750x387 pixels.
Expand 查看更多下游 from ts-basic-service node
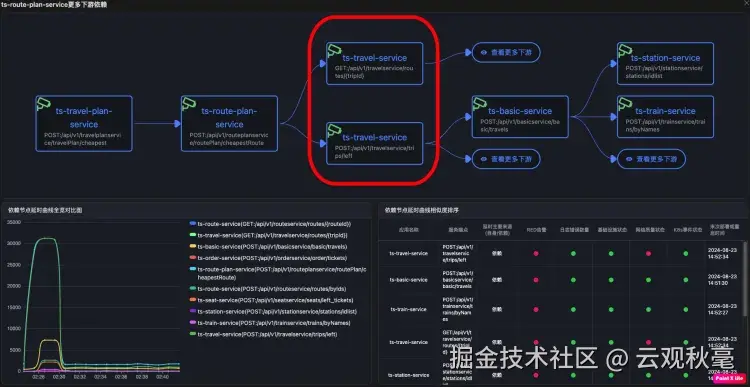point(651,158)
